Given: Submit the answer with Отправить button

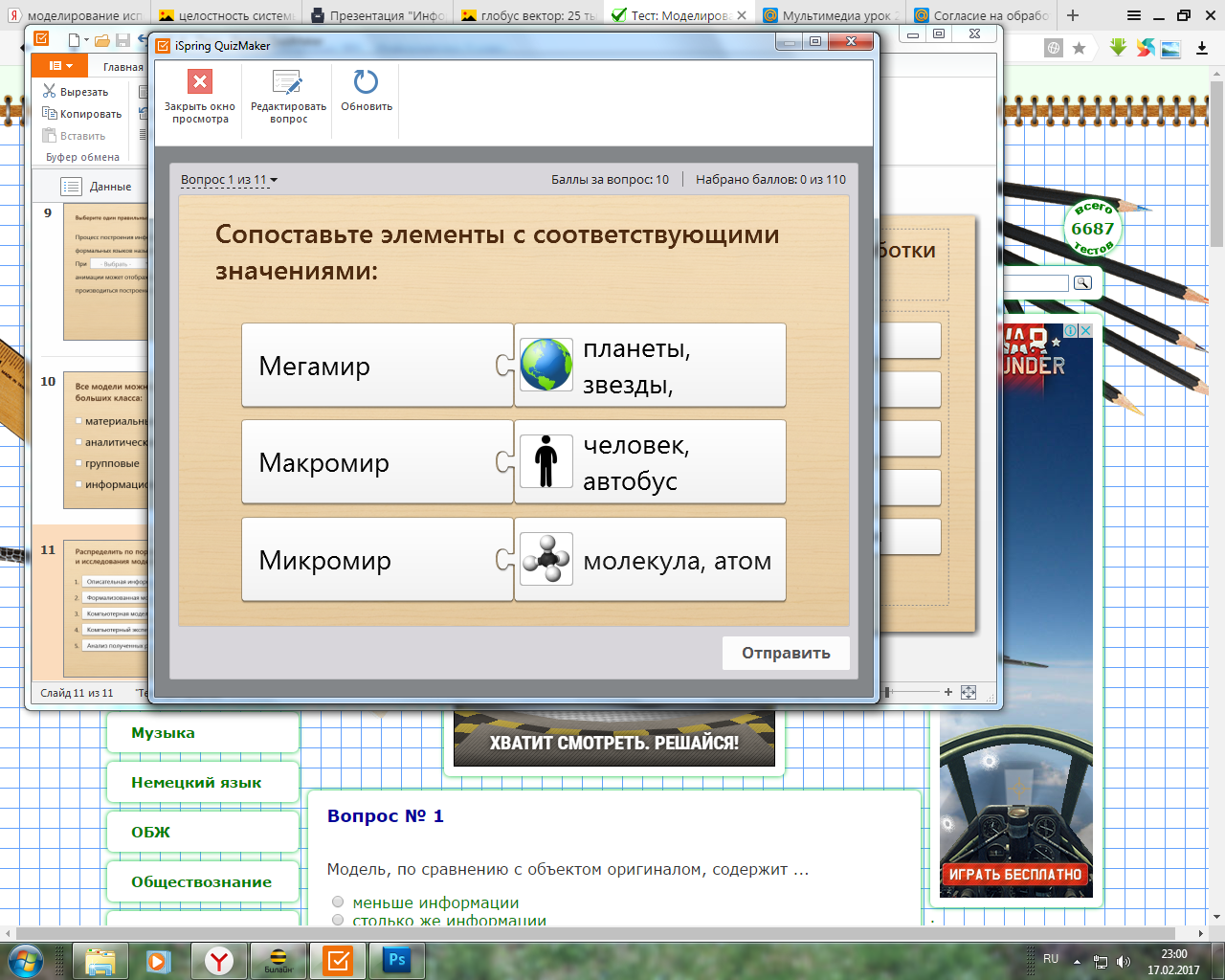Looking at the screenshot, I should point(786,653).
